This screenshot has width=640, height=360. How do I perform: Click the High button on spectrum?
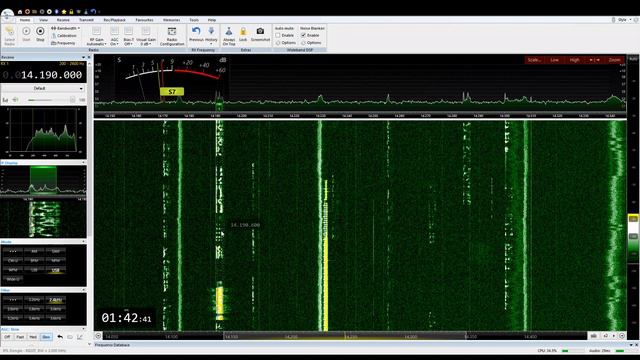click(x=574, y=60)
